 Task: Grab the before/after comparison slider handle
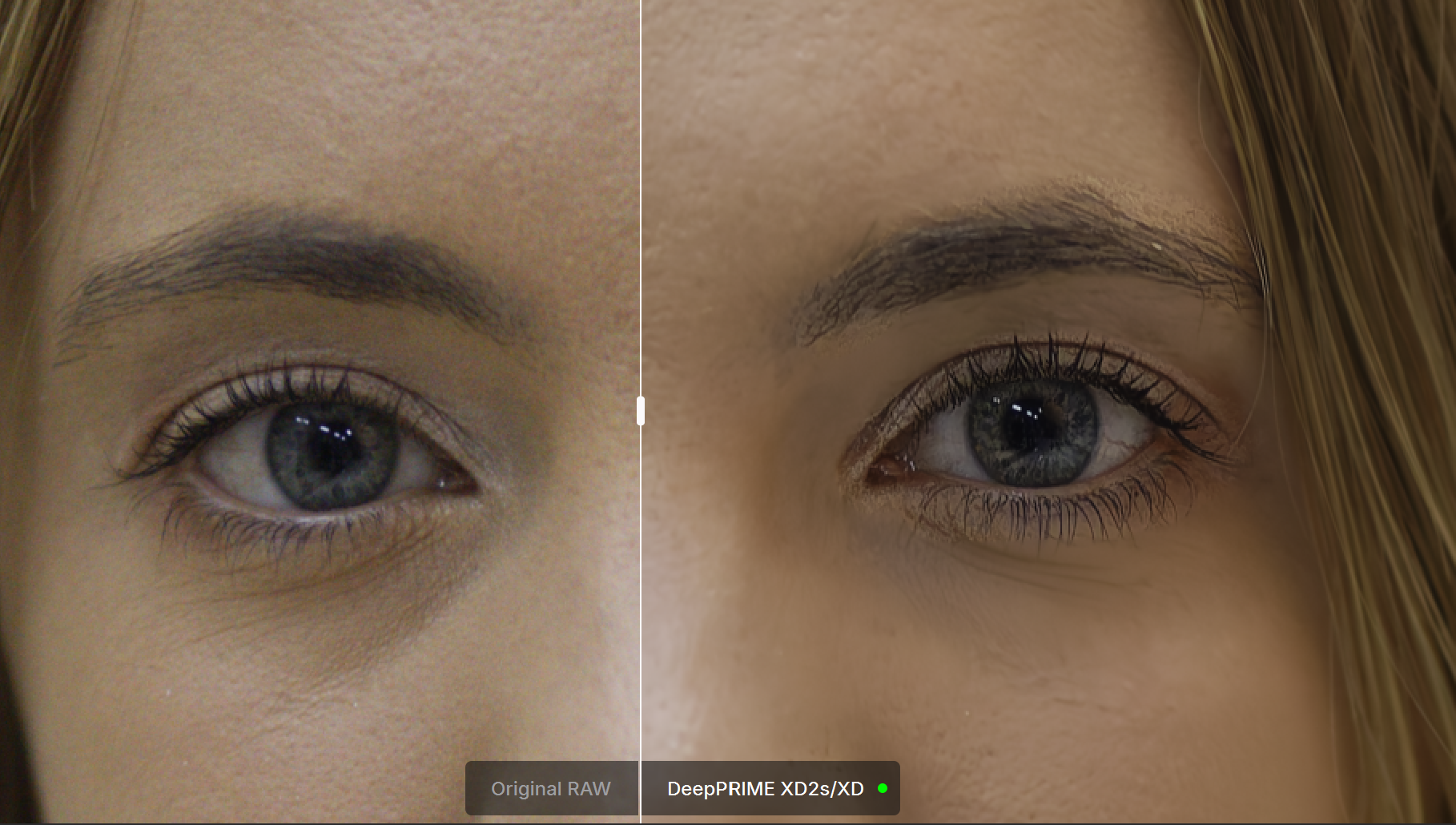(641, 411)
